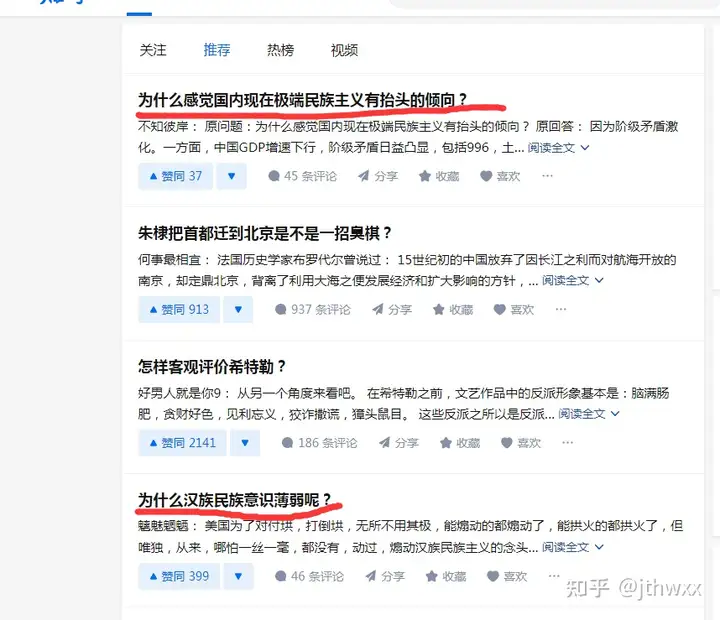Downvote the 希特勒 answer with the down arrow
The image size is (720, 620).
click(245, 443)
